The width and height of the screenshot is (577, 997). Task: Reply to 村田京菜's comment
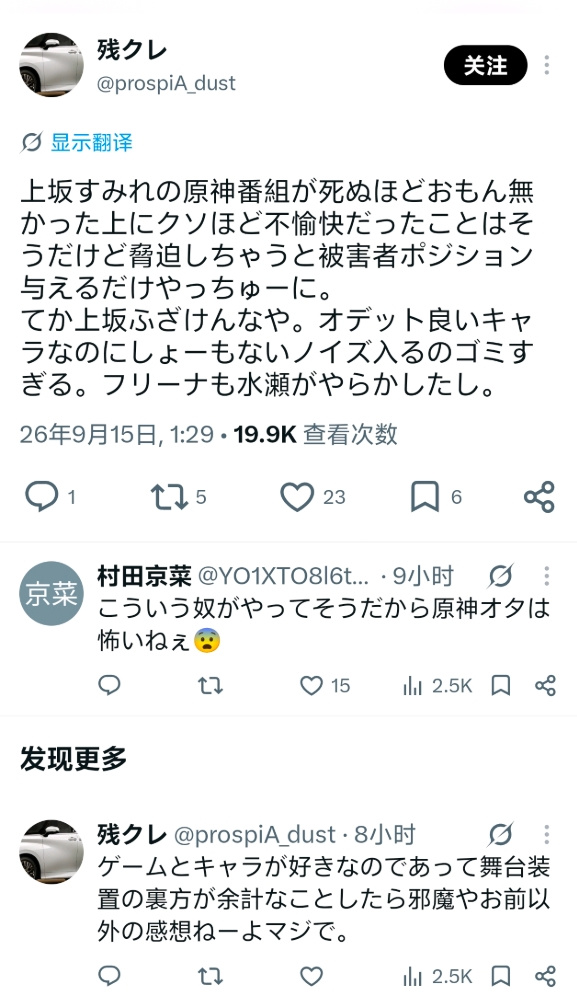(109, 685)
